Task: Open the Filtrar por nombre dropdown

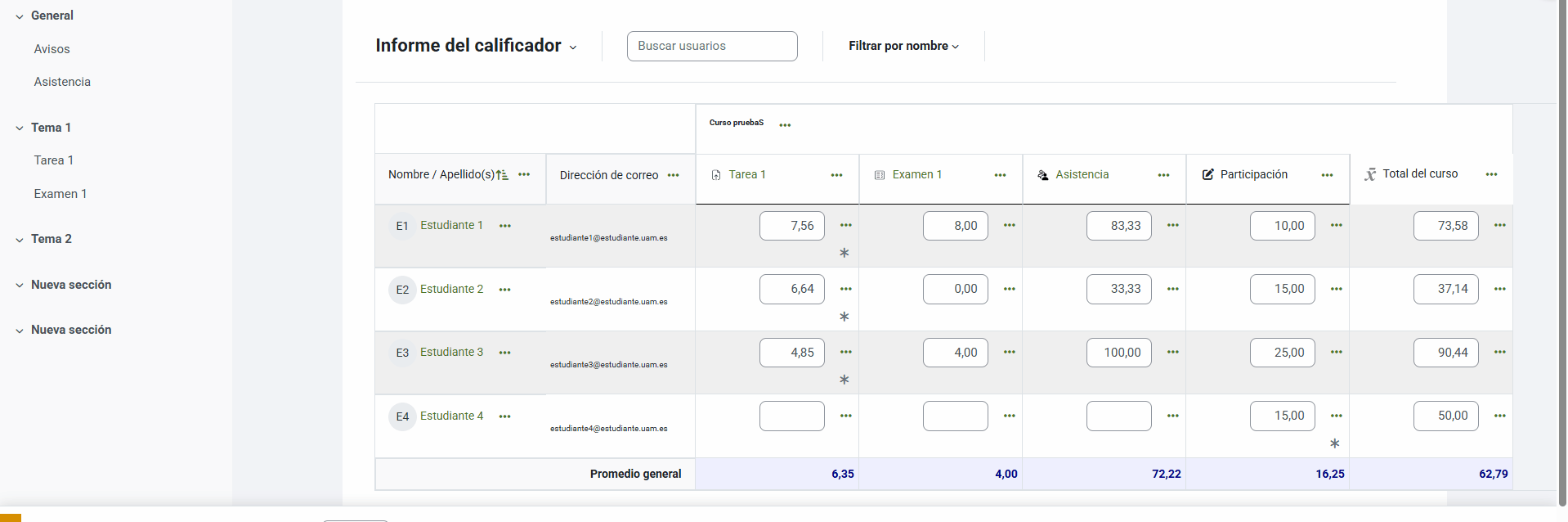Action: (903, 46)
